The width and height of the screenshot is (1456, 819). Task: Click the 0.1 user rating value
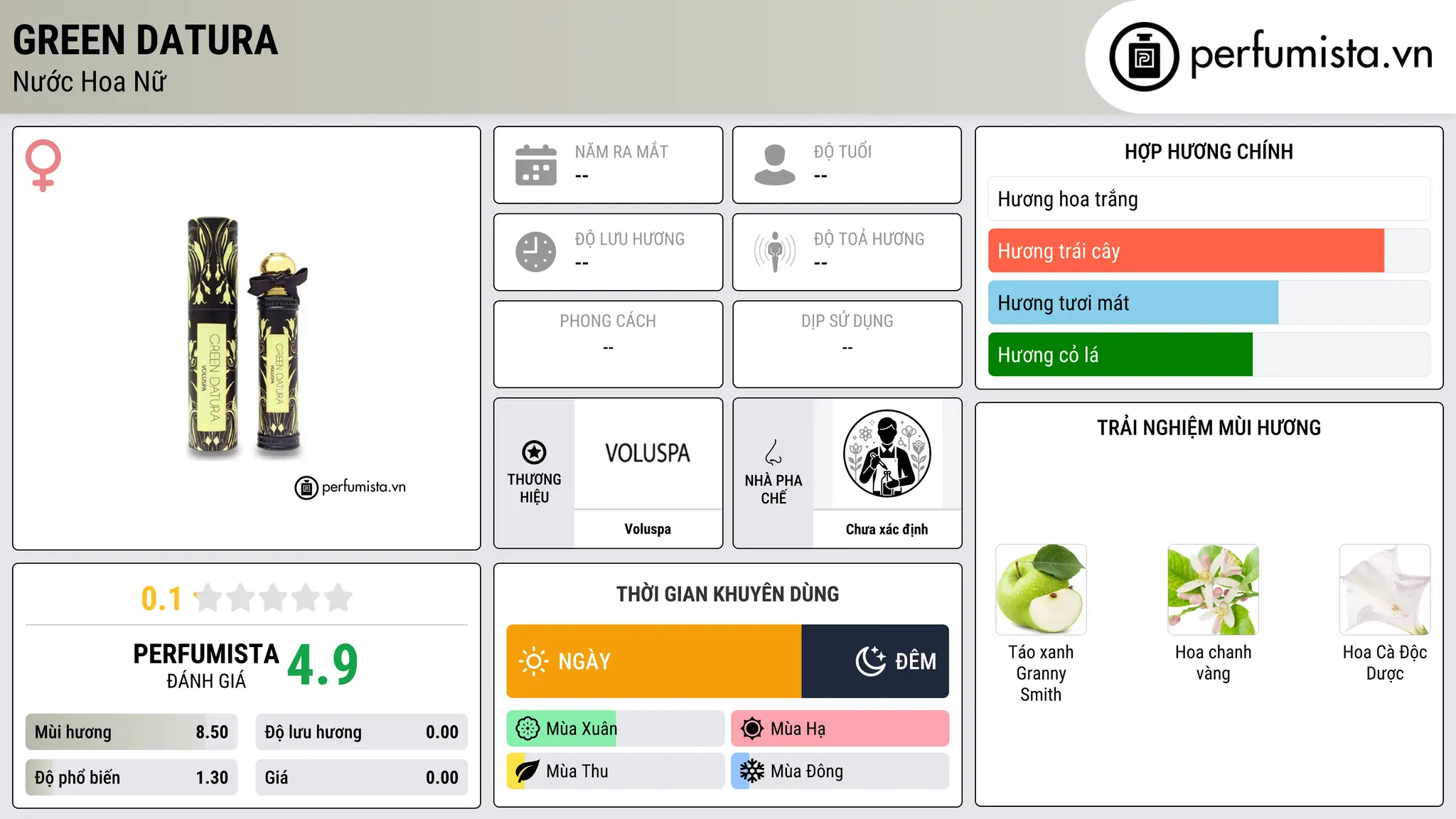tap(161, 599)
